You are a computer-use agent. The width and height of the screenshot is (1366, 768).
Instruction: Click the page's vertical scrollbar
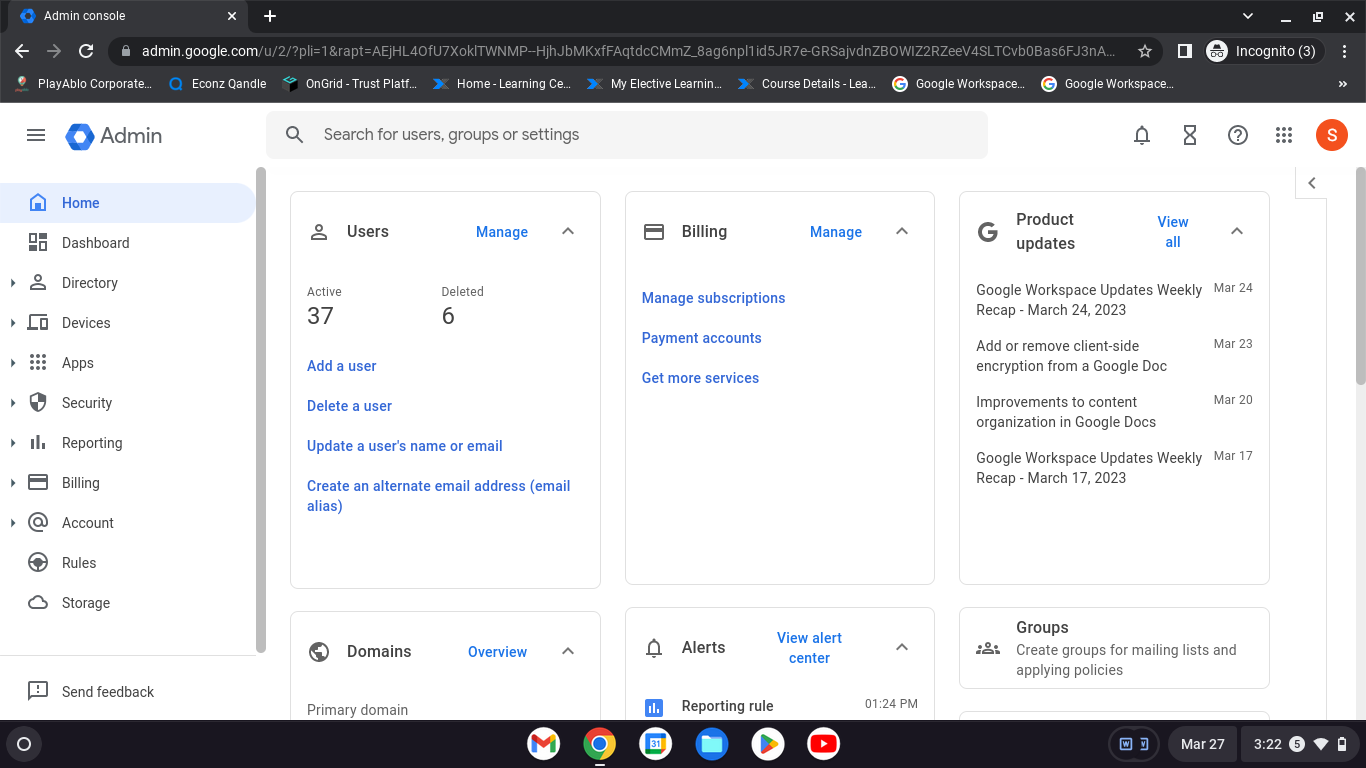pyautogui.click(x=1360, y=275)
